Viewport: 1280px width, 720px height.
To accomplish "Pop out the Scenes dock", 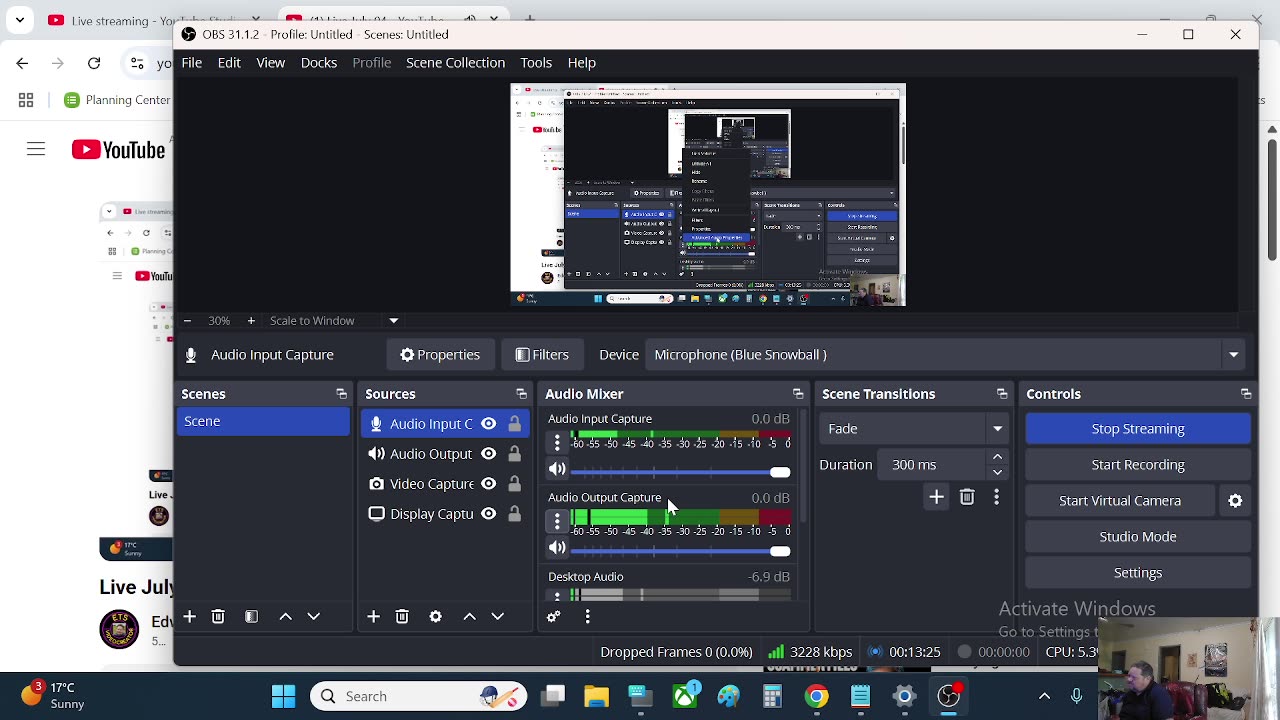I will [341, 394].
